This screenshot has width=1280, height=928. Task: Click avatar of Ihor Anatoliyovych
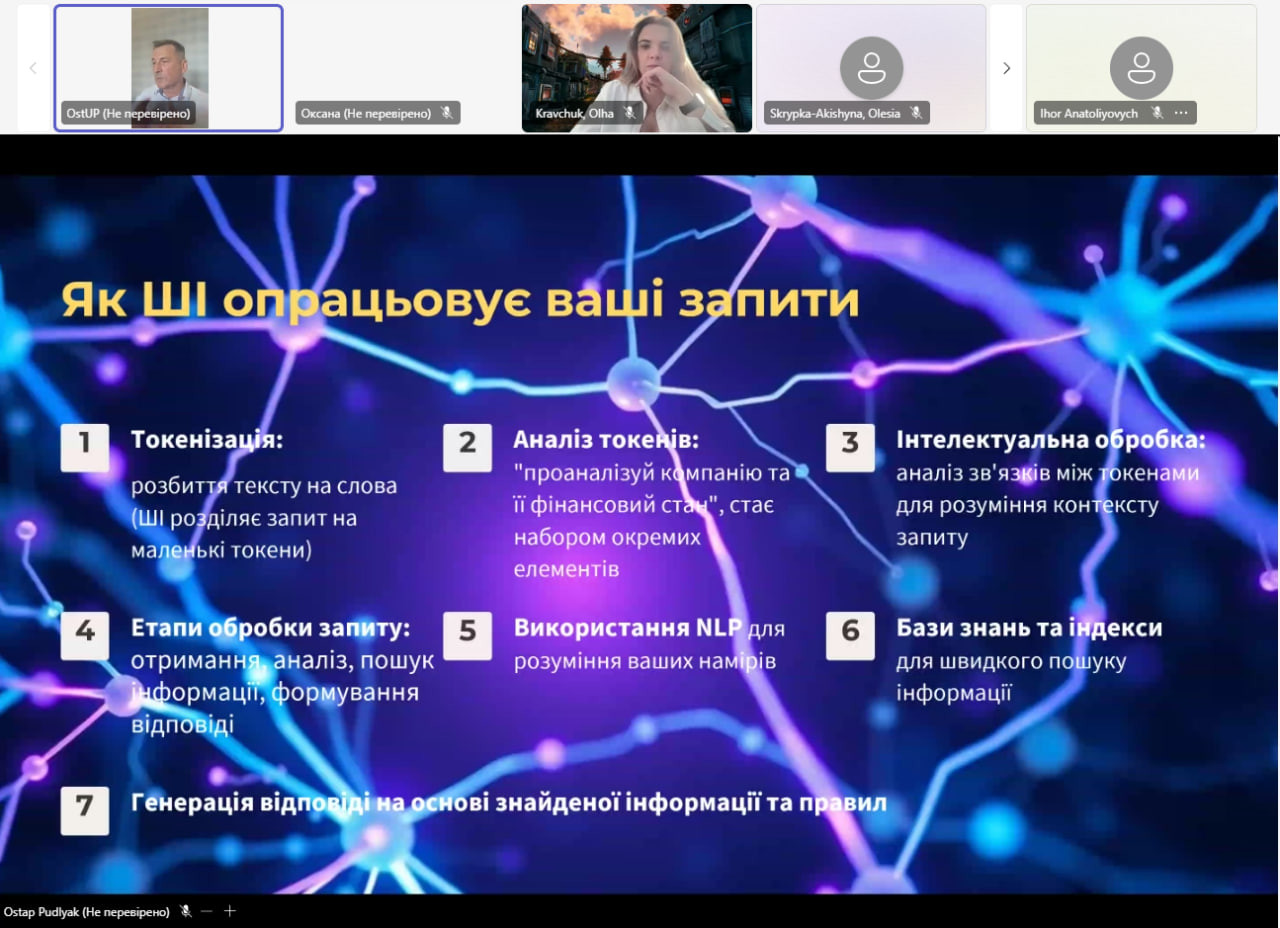(1141, 68)
